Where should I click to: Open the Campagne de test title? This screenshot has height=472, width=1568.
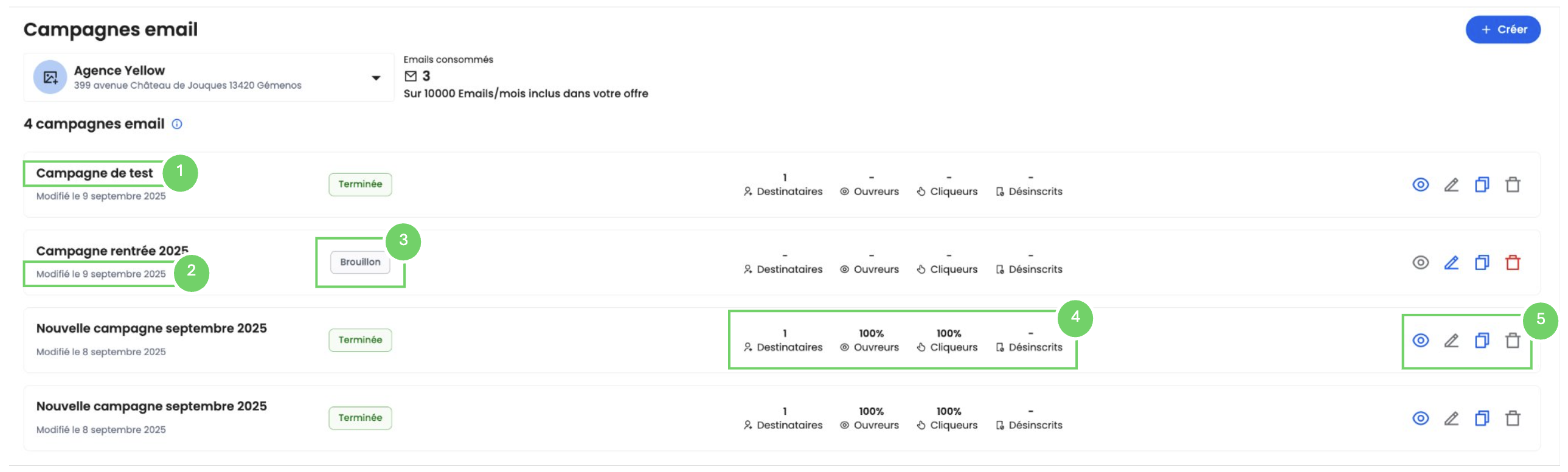click(x=94, y=173)
